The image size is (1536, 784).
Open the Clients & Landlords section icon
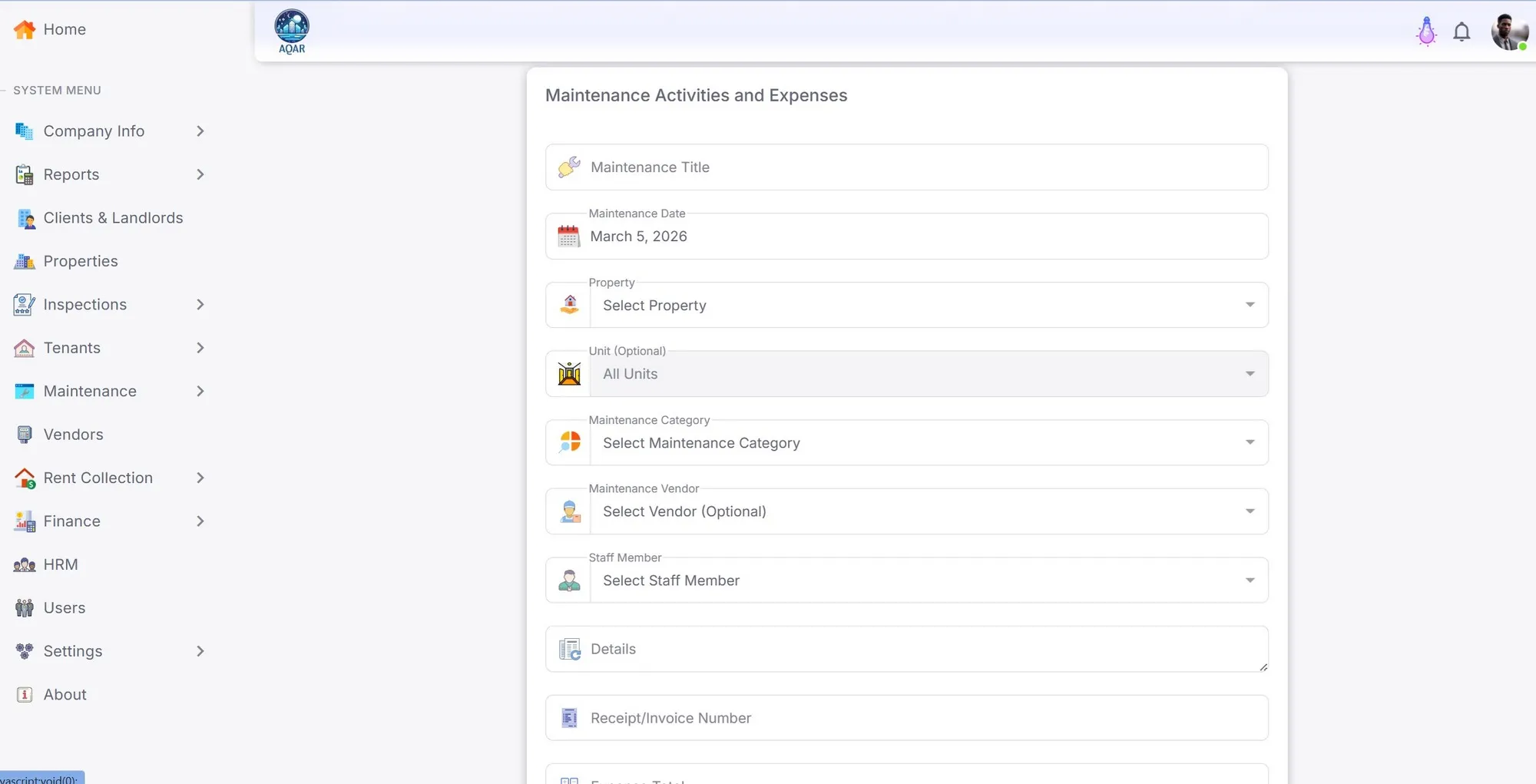[x=25, y=218]
